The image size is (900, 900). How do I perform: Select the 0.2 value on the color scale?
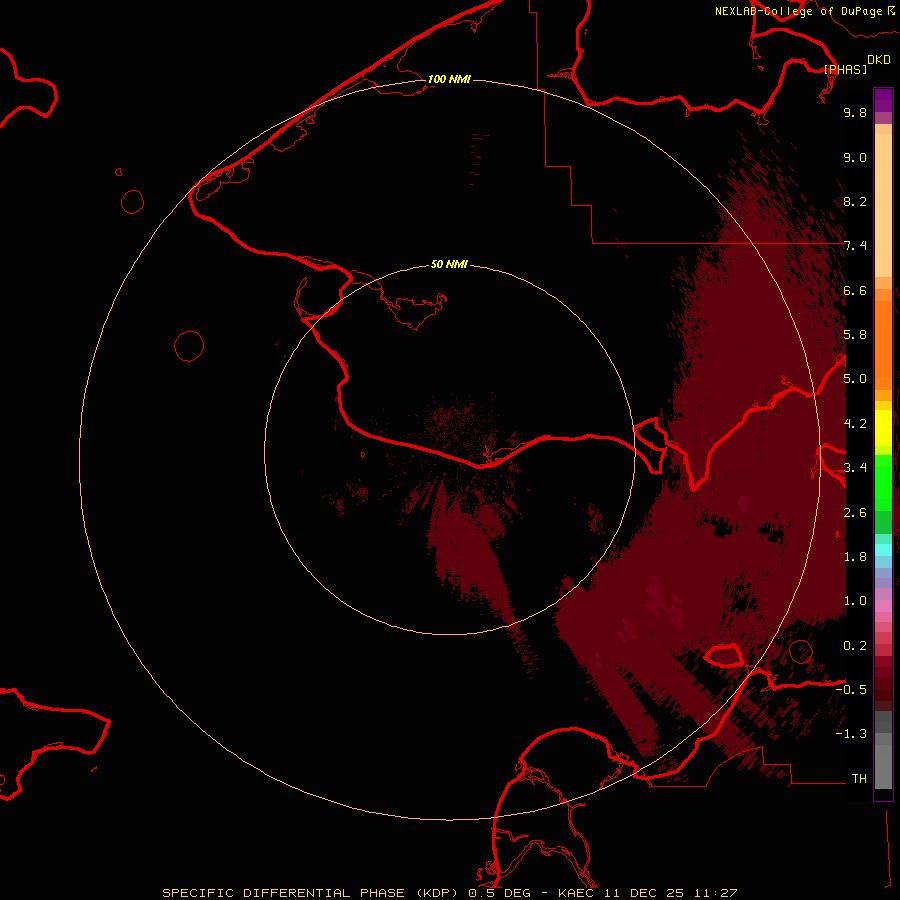(x=855, y=646)
